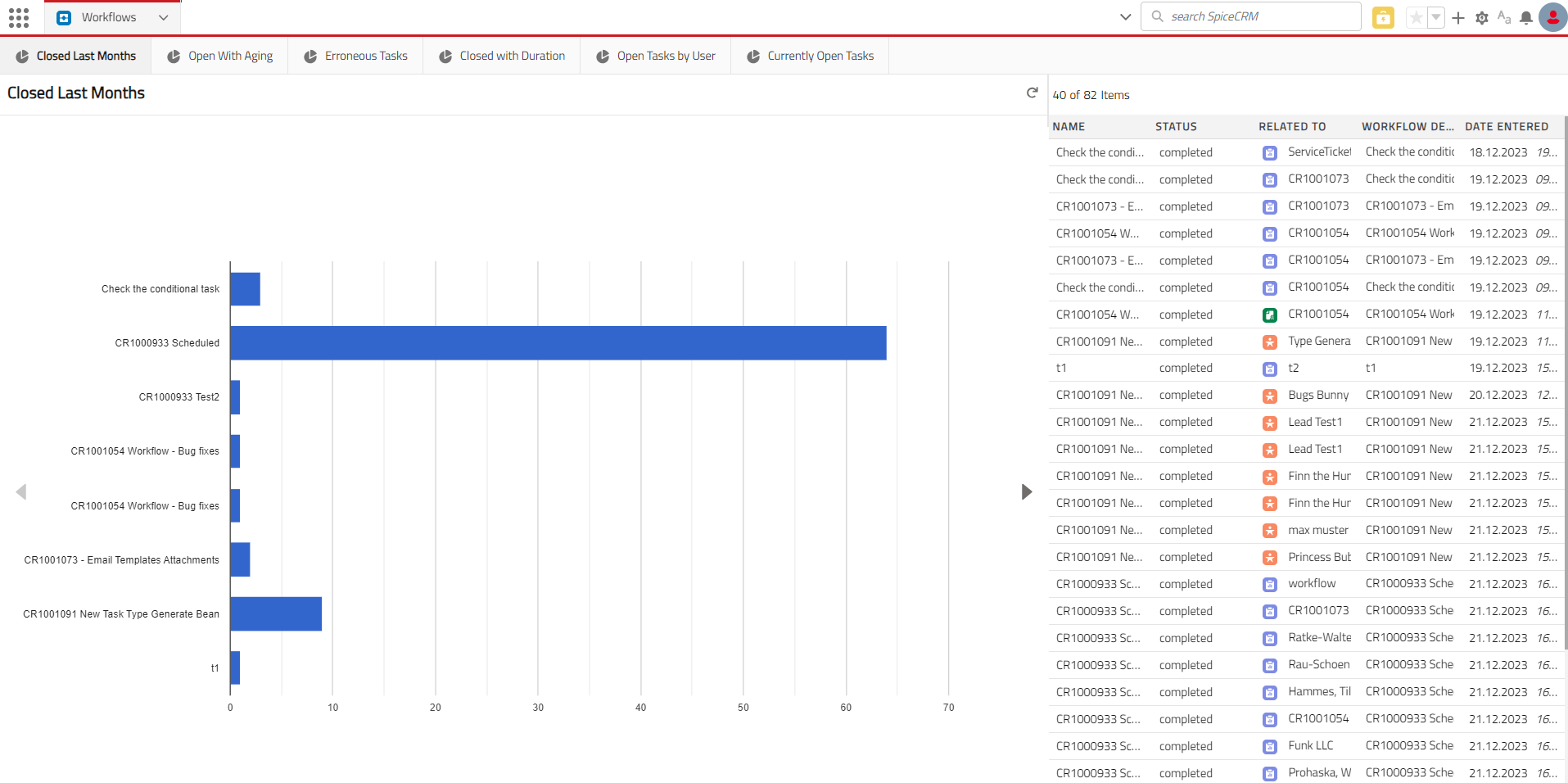Switch to the Erroneous Tasks tab
This screenshot has height=783, width=1568.
coord(355,56)
